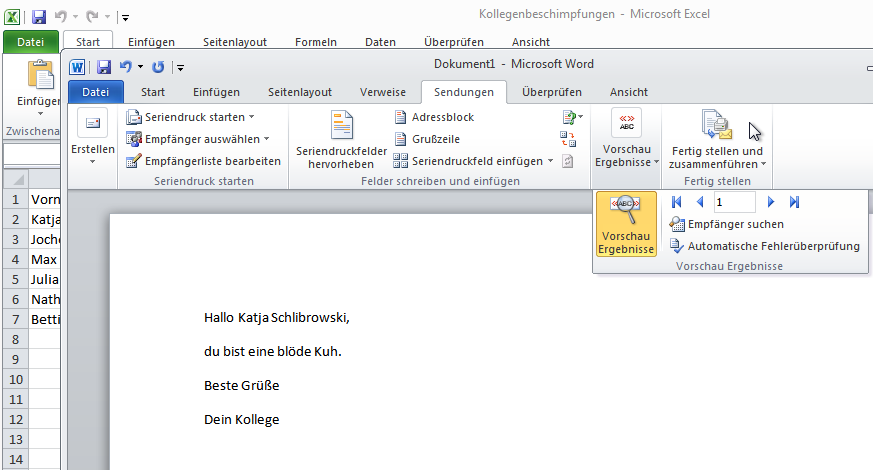Image resolution: width=873 pixels, height=470 pixels.
Task: Switch to Word Ansicht tab
Action: (x=629, y=92)
